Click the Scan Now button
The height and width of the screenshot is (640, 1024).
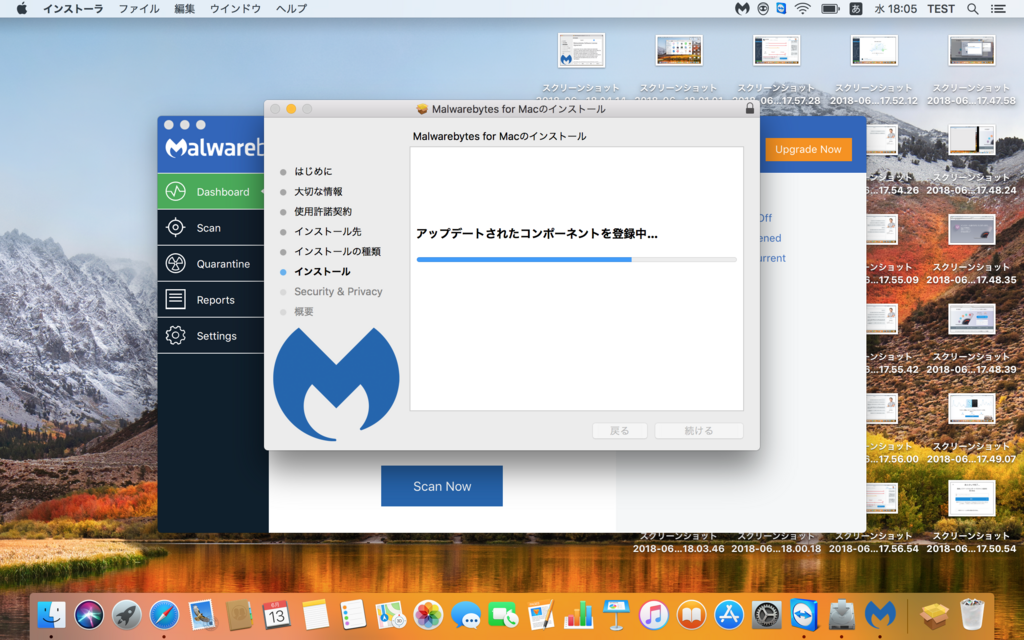pyautogui.click(x=441, y=486)
